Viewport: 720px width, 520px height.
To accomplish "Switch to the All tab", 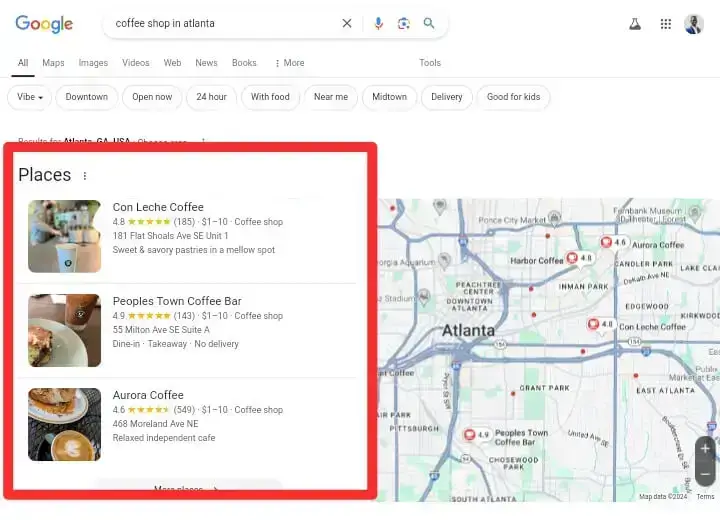I will point(23,63).
